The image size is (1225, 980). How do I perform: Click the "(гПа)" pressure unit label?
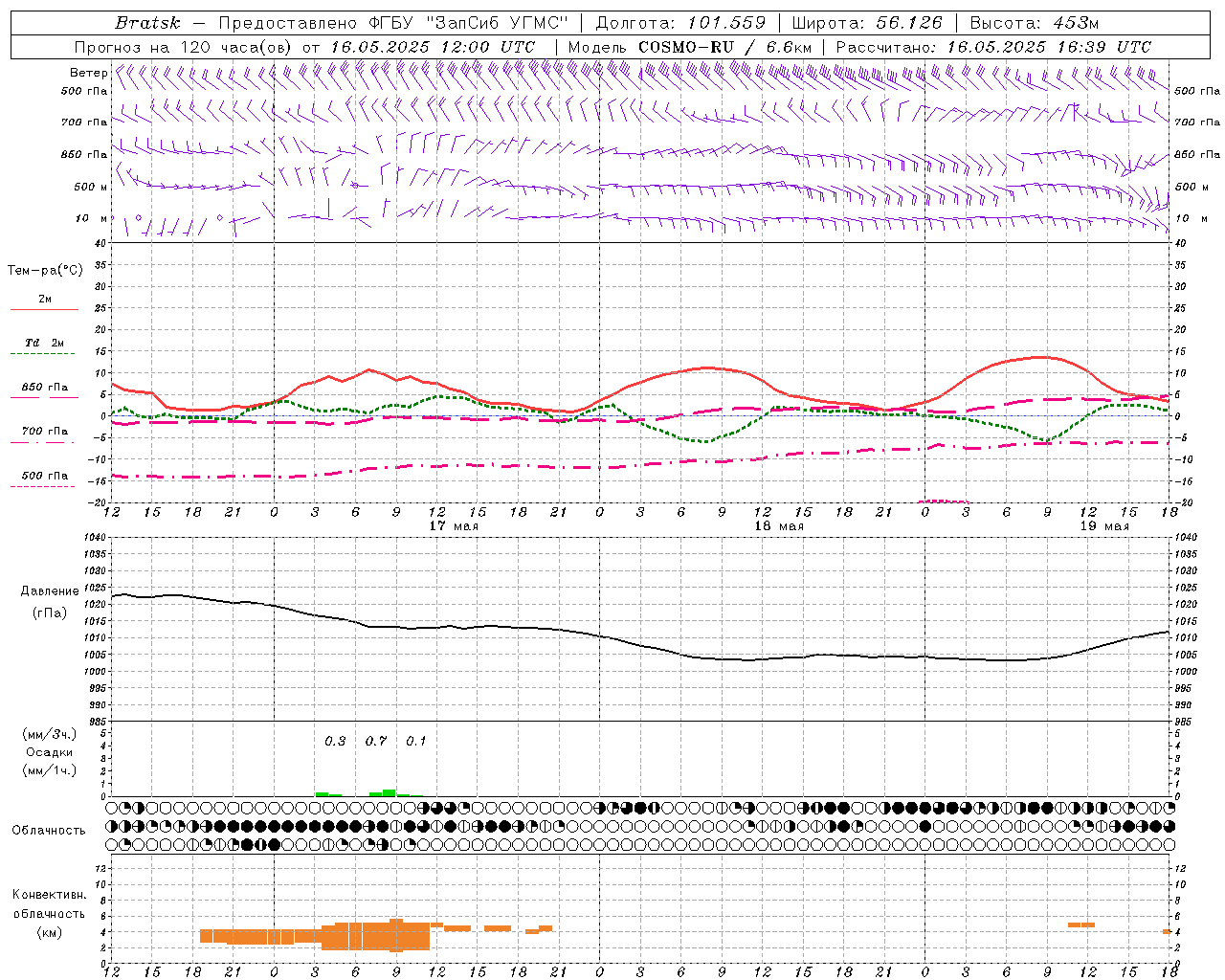tap(50, 613)
